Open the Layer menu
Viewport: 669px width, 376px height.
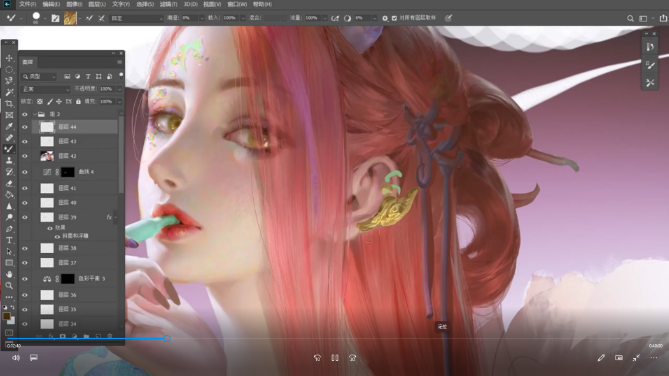[x=97, y=4]
